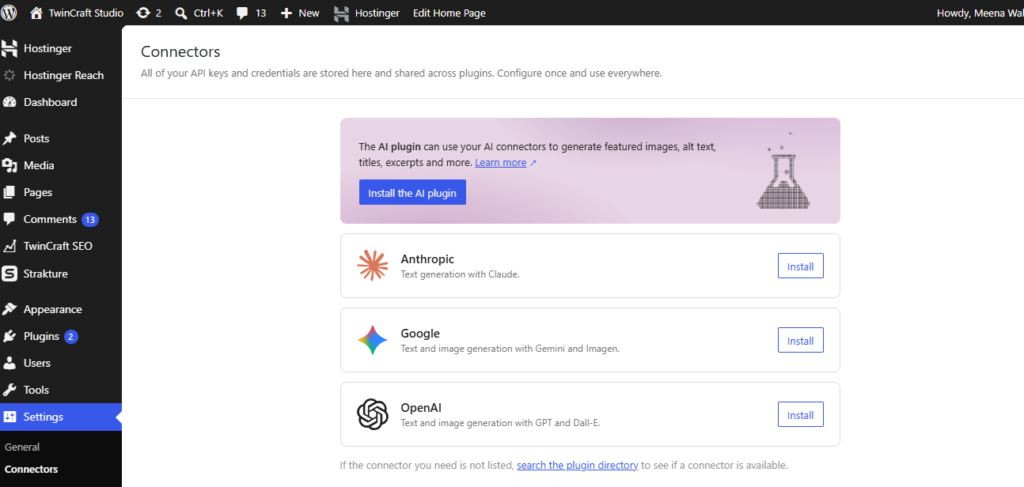
Task: Click the Install the AI plugin button
Action: [x=412, y=193]
